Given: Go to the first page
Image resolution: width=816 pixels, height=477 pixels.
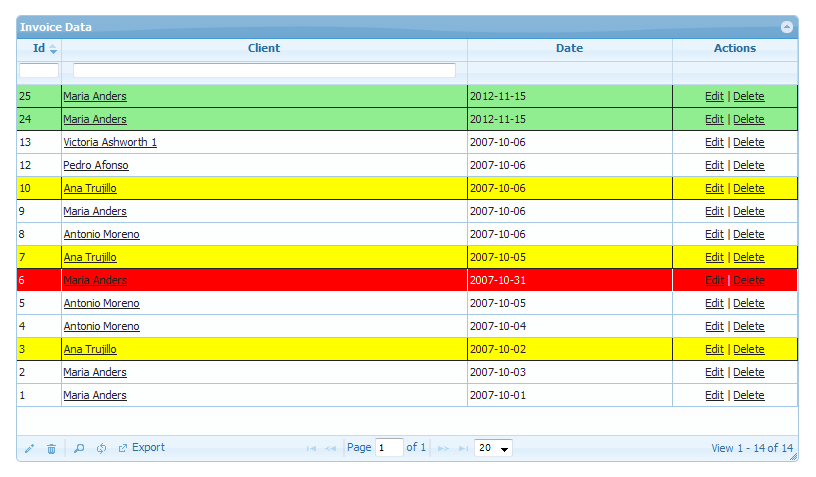Looking at the screenshot, I should (x=312, y=449).
